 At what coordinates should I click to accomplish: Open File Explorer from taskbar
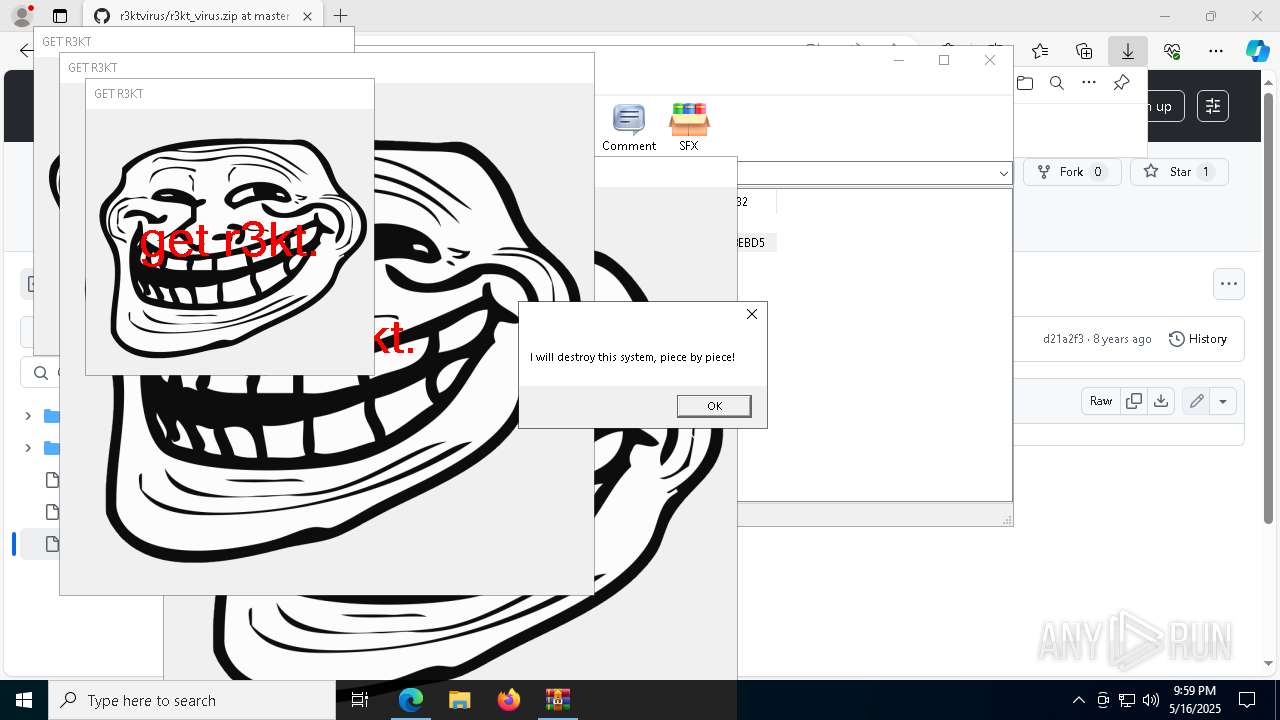(x=459, y=700)
